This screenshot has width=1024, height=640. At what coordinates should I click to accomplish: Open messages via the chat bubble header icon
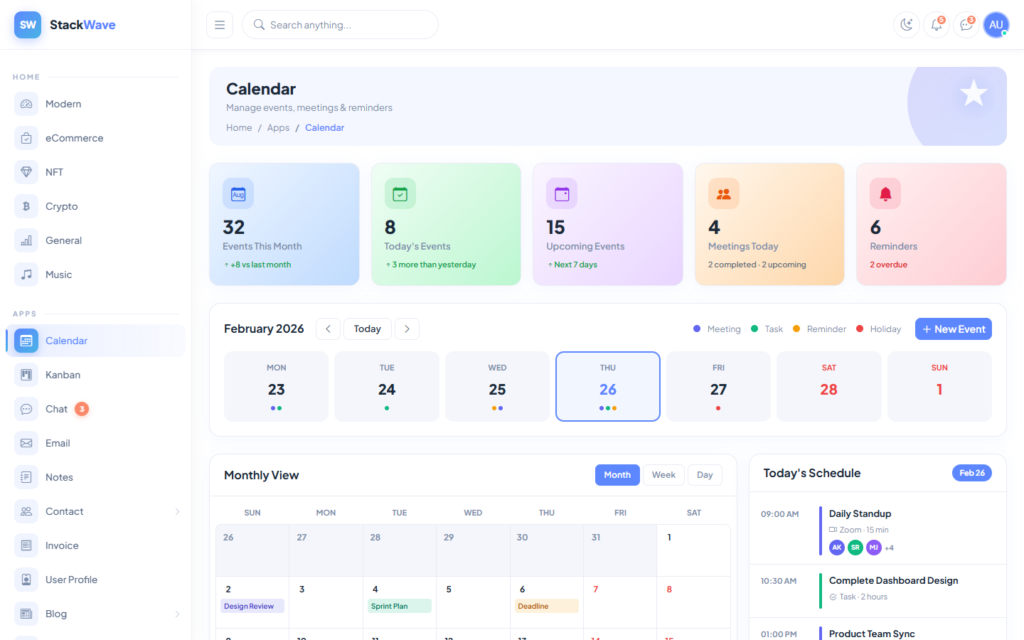tap(966, 25)
